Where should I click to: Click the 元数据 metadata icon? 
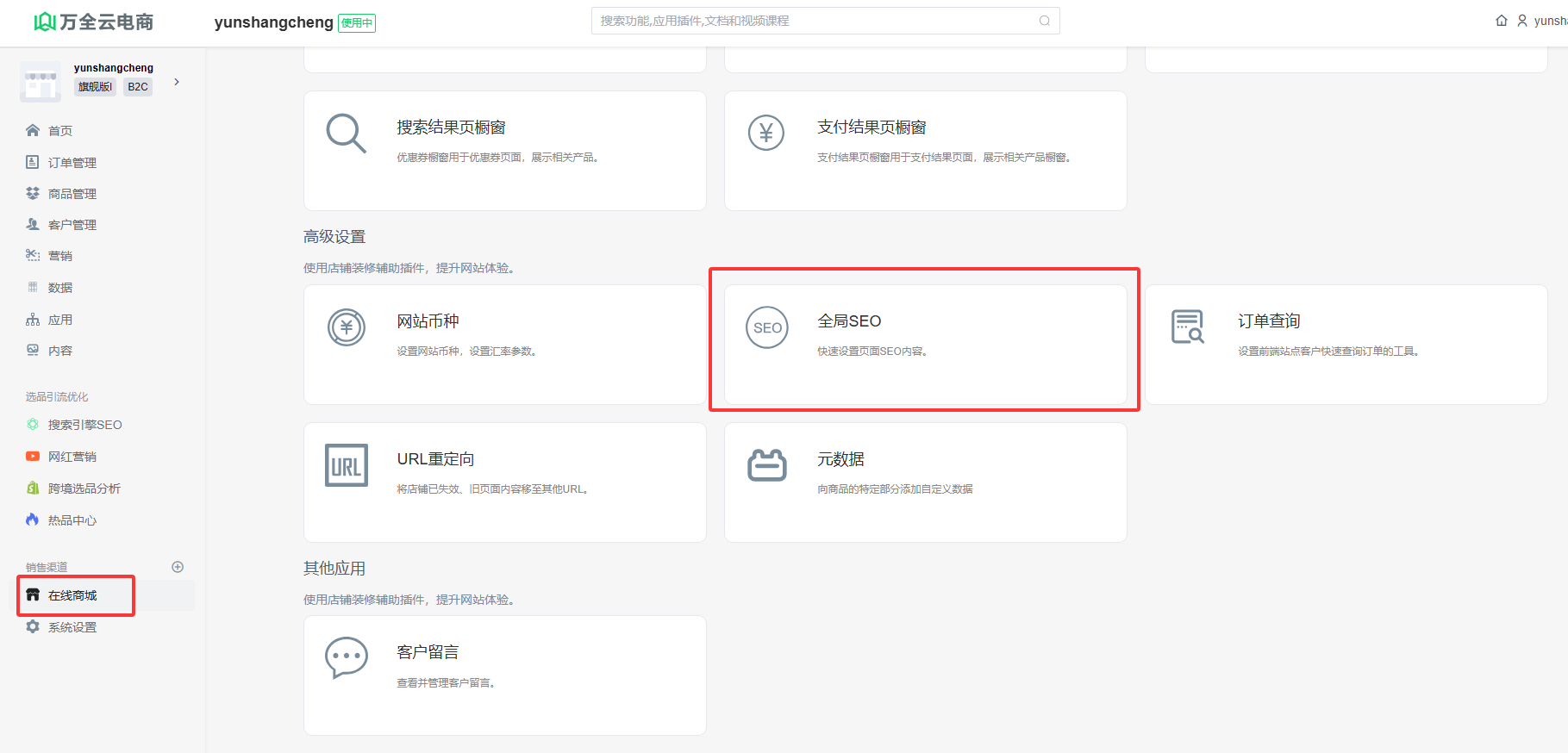[x=766, y=465]
